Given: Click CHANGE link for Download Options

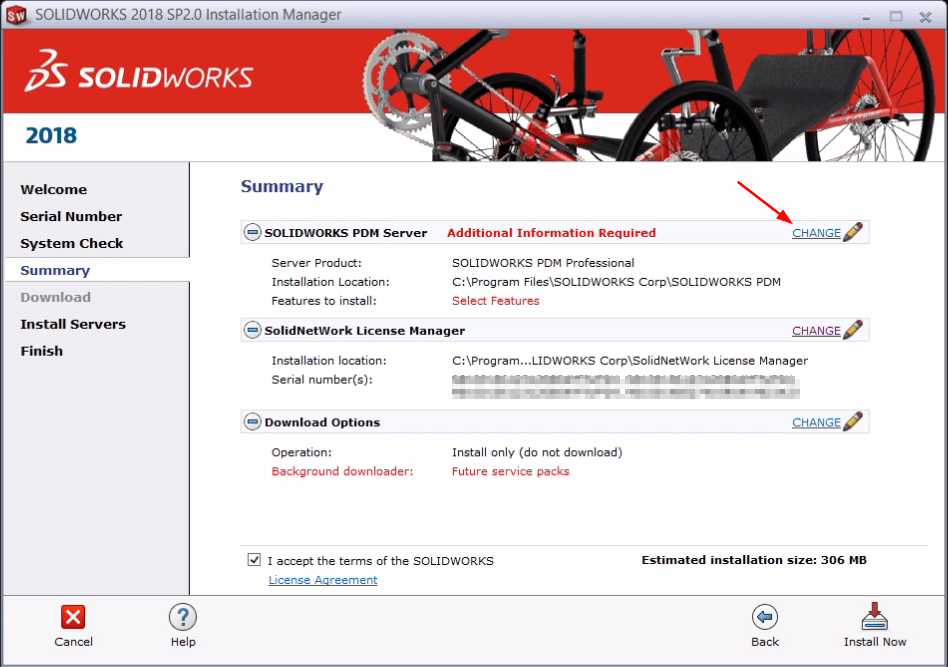Looking at the screenshot, I should pyautogui.click(x=816, y=422).
